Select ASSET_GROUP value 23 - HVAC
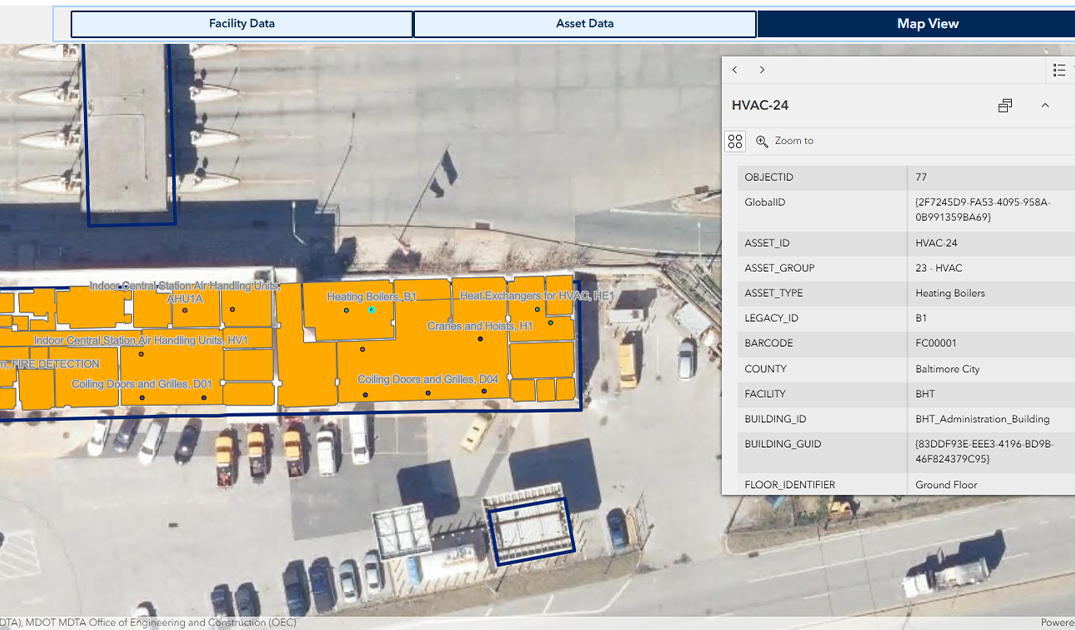This screenshot has height=630, width=1075. (x=939, y=268)
